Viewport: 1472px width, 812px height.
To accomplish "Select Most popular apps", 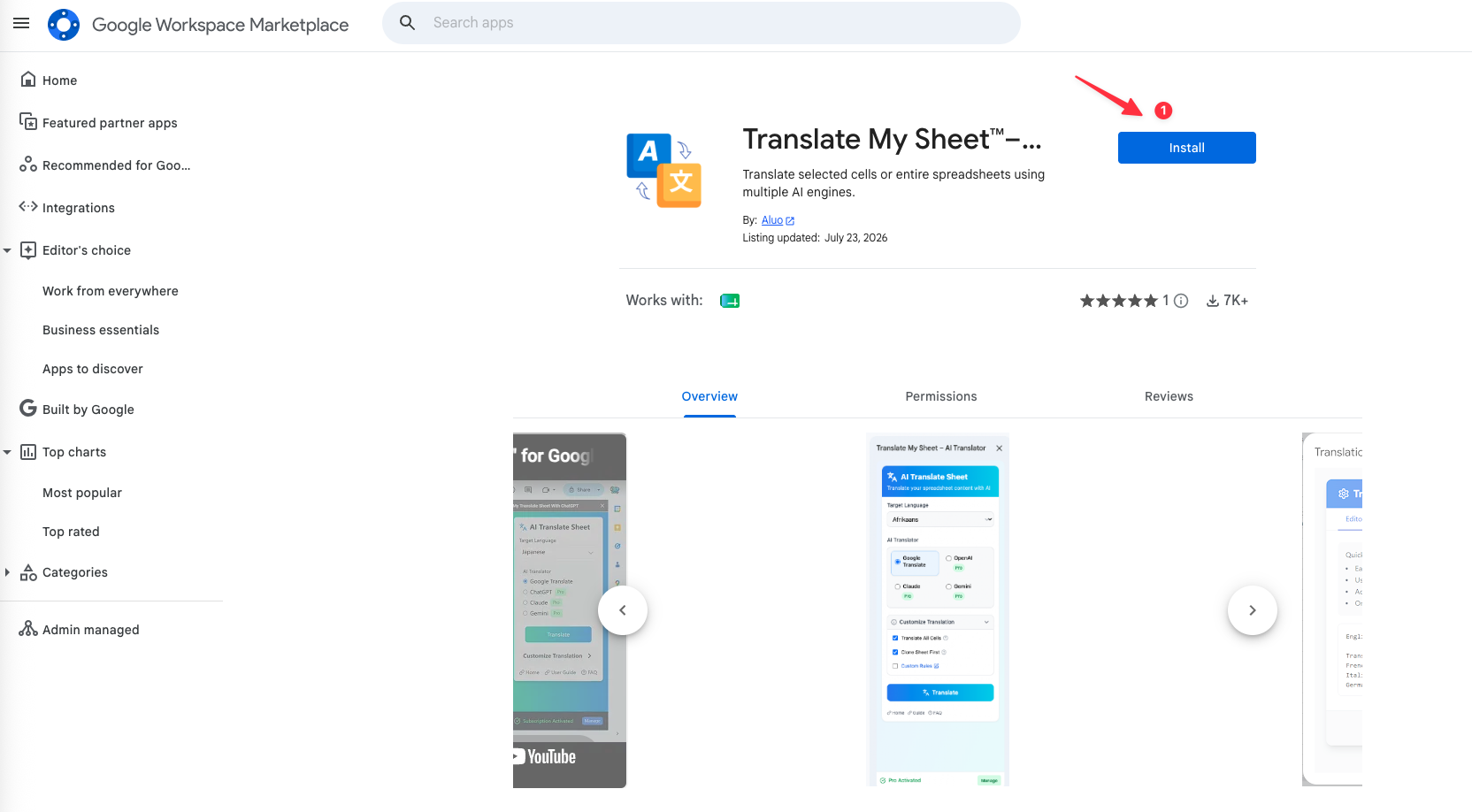I will pos(82,493).
